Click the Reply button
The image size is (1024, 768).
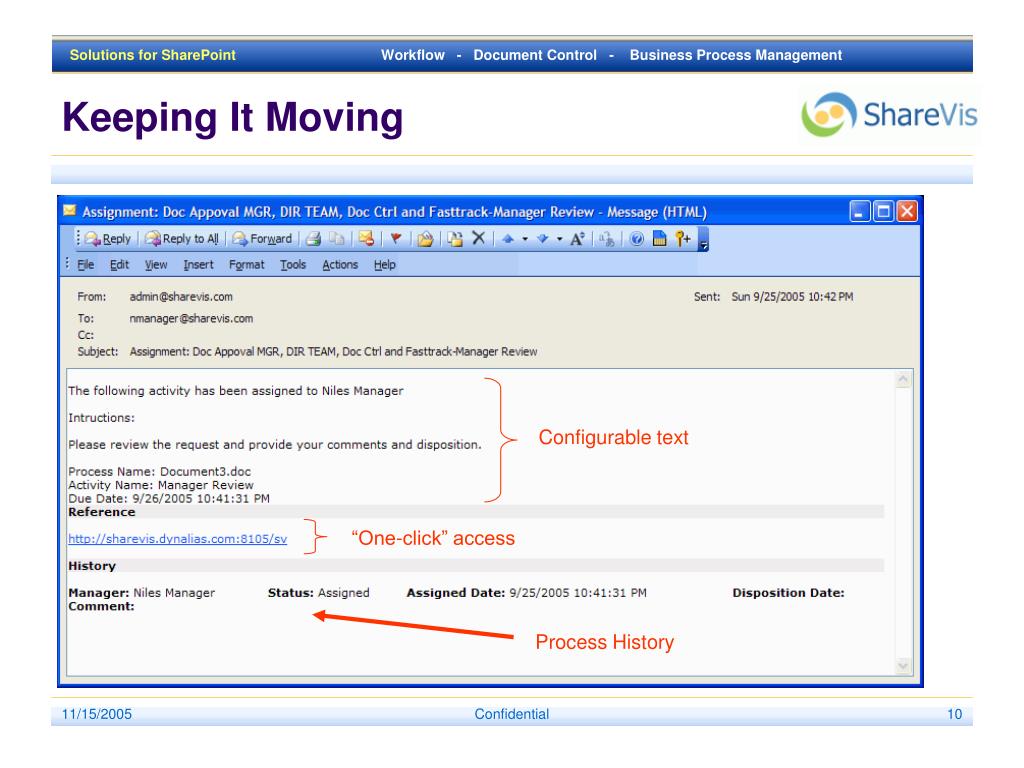pyautogui.click(x=108, y=239)
